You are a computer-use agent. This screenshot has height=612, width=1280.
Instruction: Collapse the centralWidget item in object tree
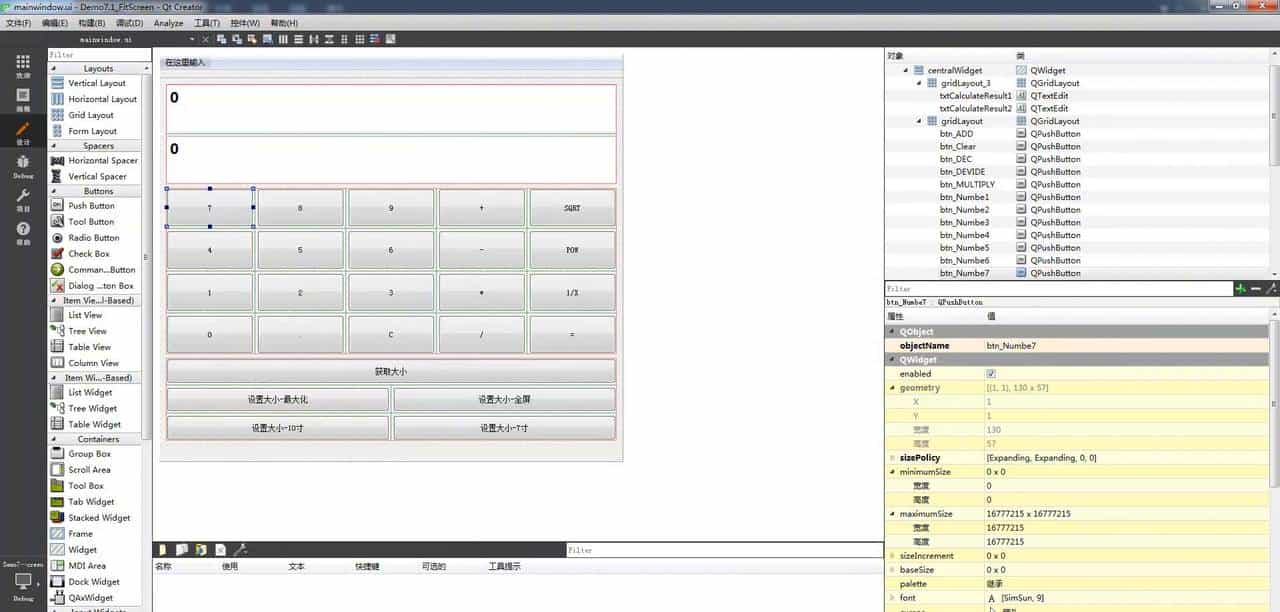click(906, 70)
